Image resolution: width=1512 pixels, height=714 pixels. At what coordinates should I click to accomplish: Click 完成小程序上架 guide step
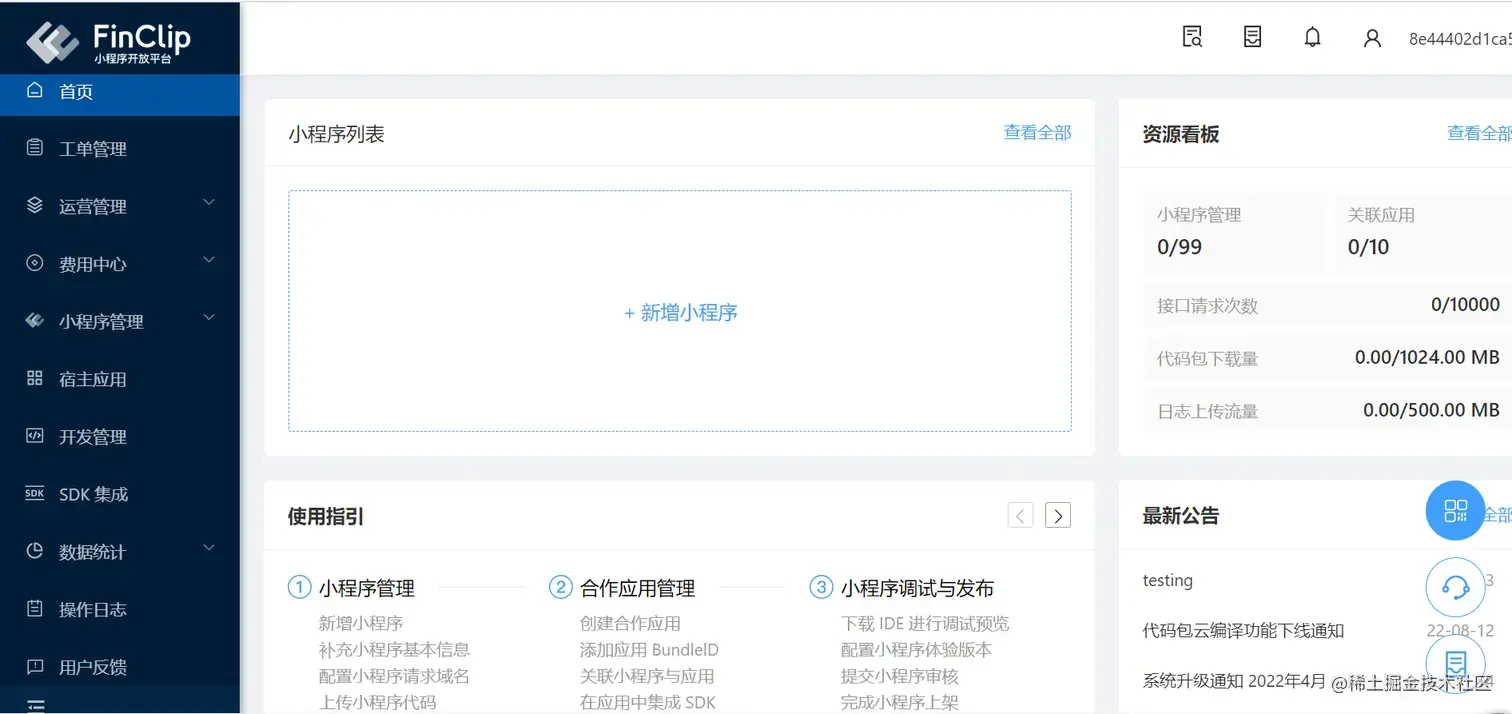[x=900, y=702]
